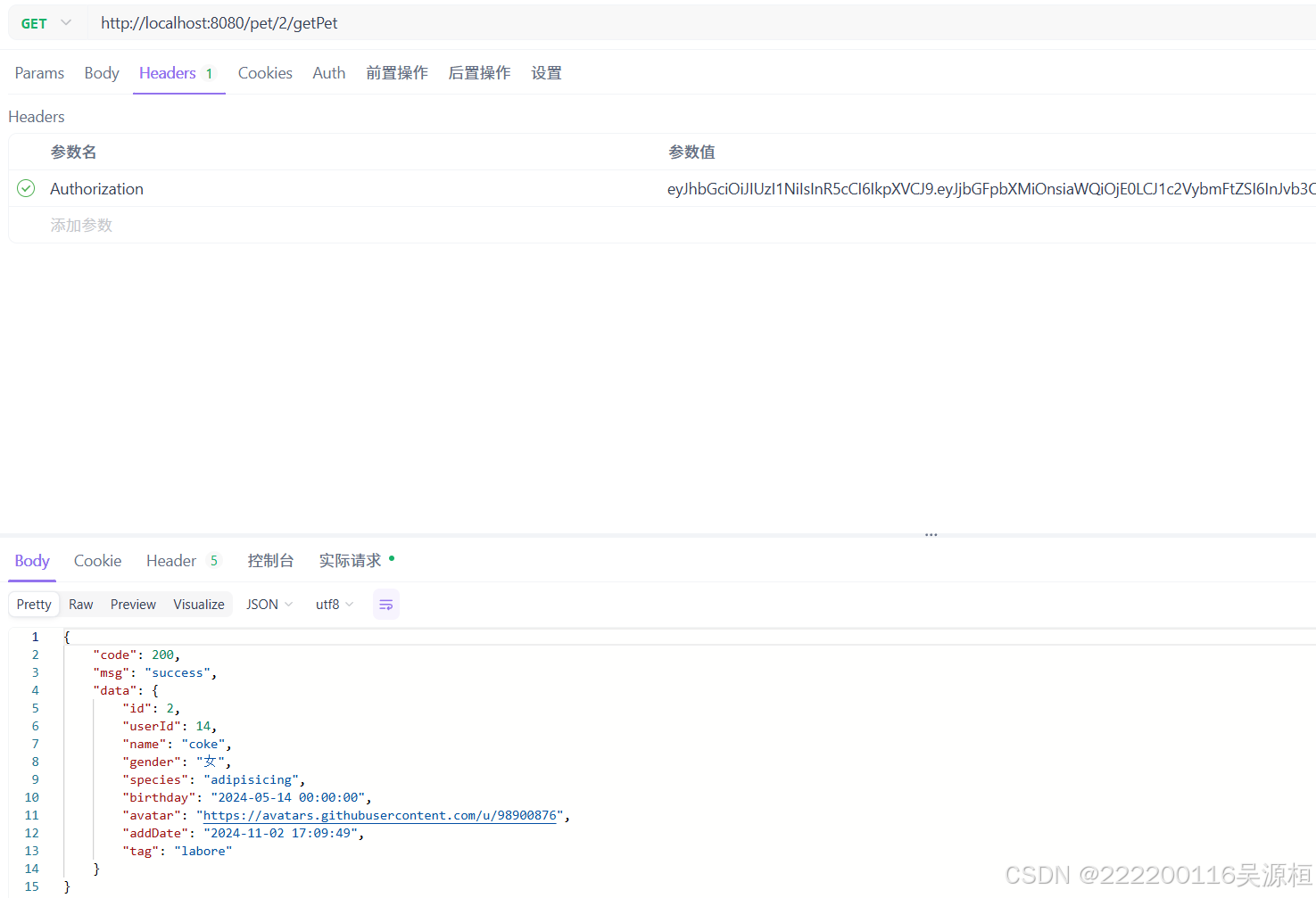Screen dimensions: 1316x898
Task: Select the Raw view mode
Action: (81, 605)
